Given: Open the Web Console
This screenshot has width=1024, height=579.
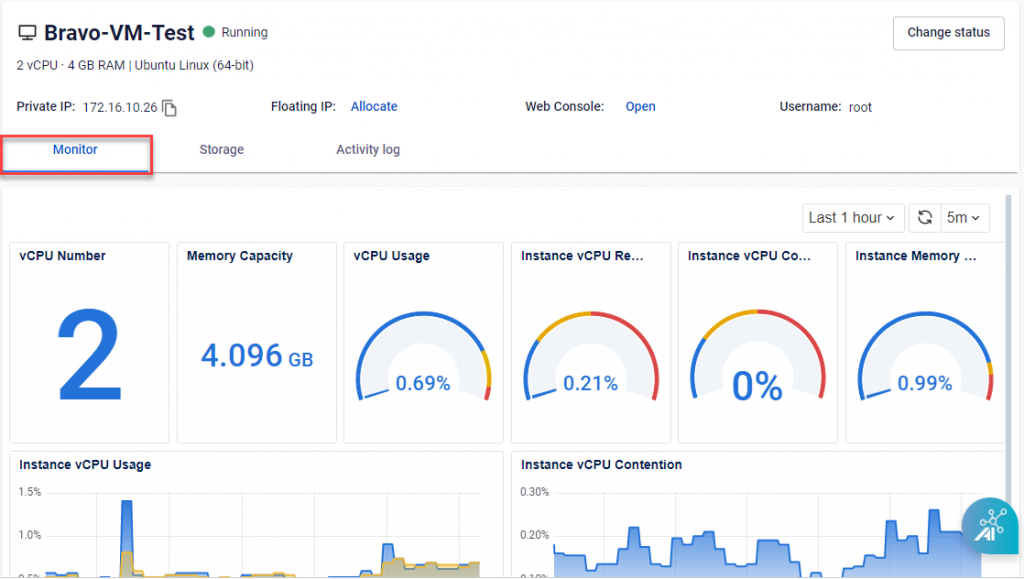Looking at the screenshot, I should [x=640, y=106].
